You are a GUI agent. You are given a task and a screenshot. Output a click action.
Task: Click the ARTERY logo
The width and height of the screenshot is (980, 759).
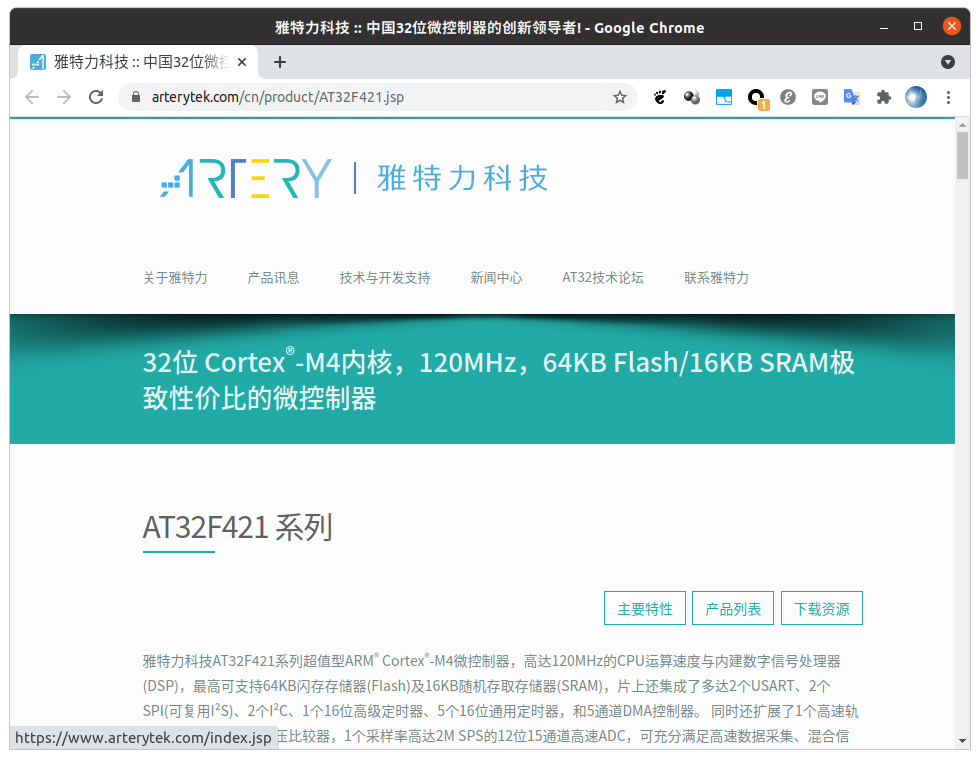246,178
